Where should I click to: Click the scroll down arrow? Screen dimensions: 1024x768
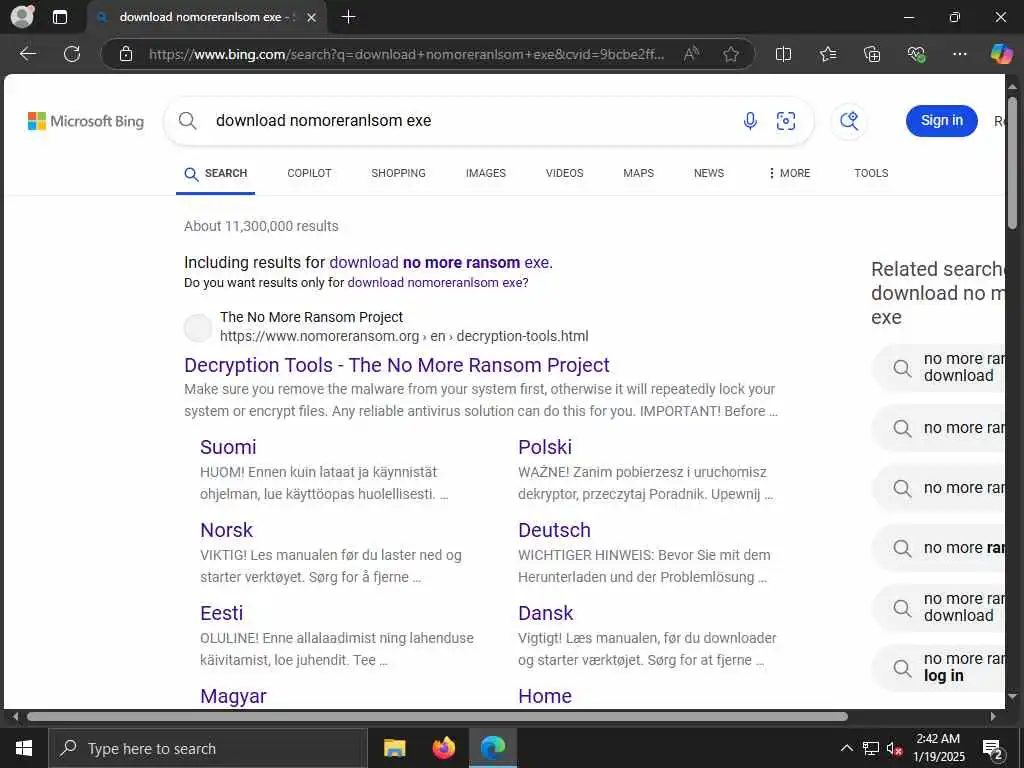tap(1012, 697)
